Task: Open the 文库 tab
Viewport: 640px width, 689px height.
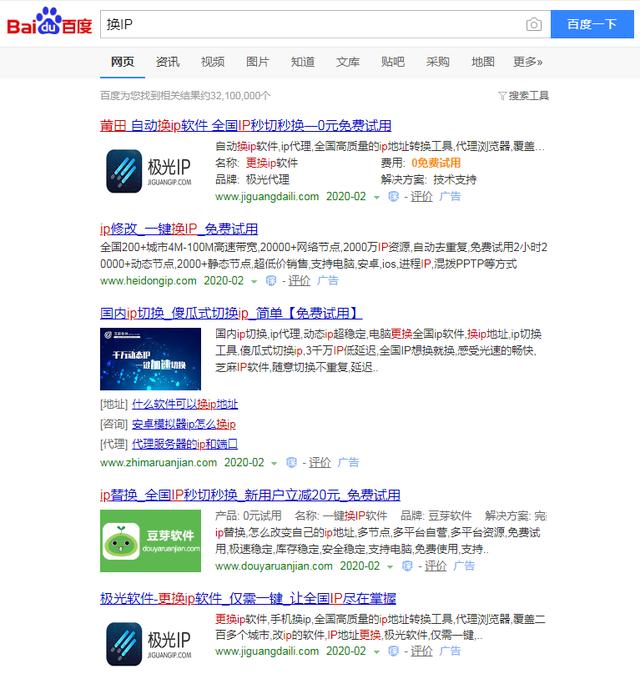Action: pos(347,62)
